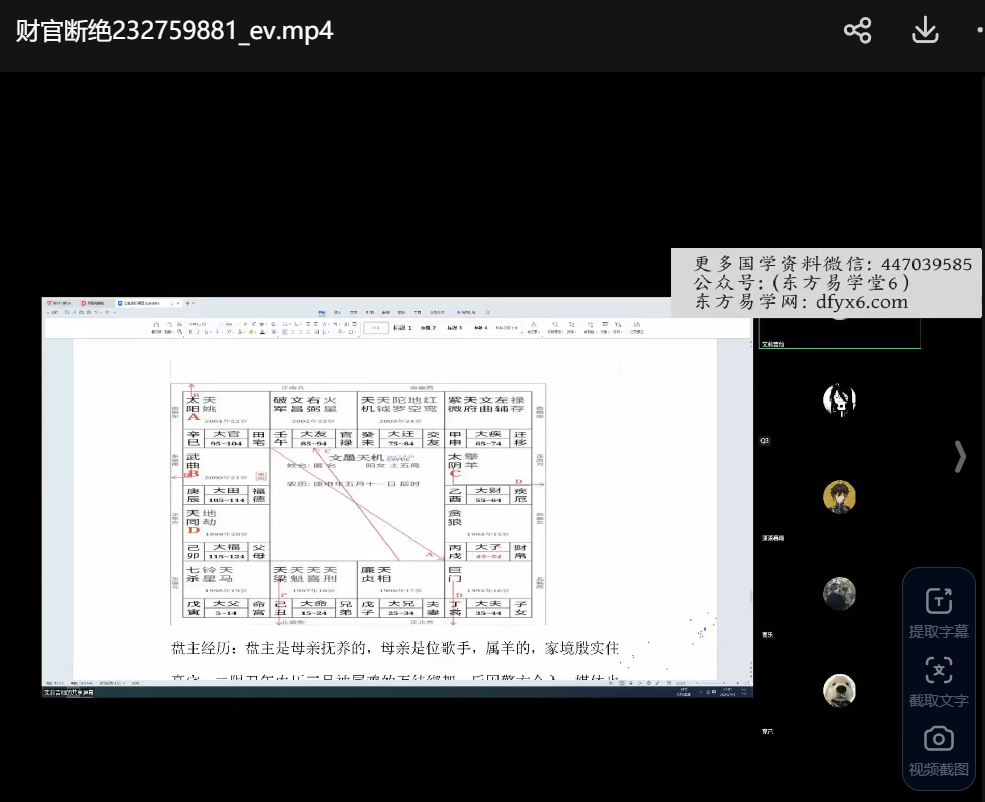Viewport: 985px width, 802px height.
Task: Click the video file title 财官断绝232759881_ev.mp4
Action: (174, 31)
